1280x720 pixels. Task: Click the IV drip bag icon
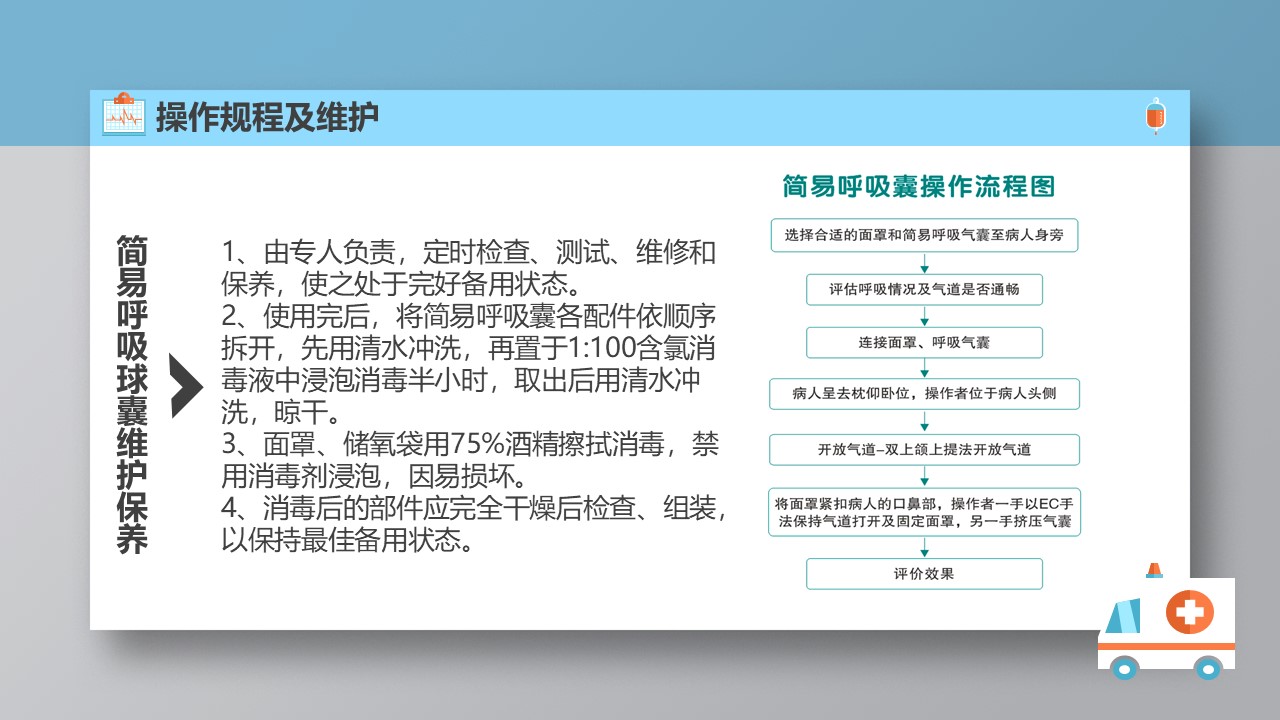(x=1155, y=116)
